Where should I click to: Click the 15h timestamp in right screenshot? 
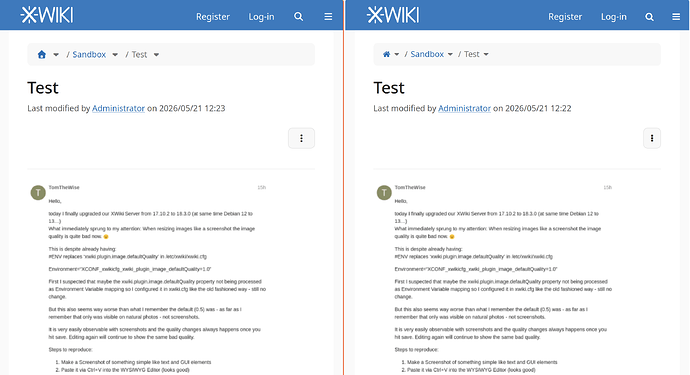[607, 188]
